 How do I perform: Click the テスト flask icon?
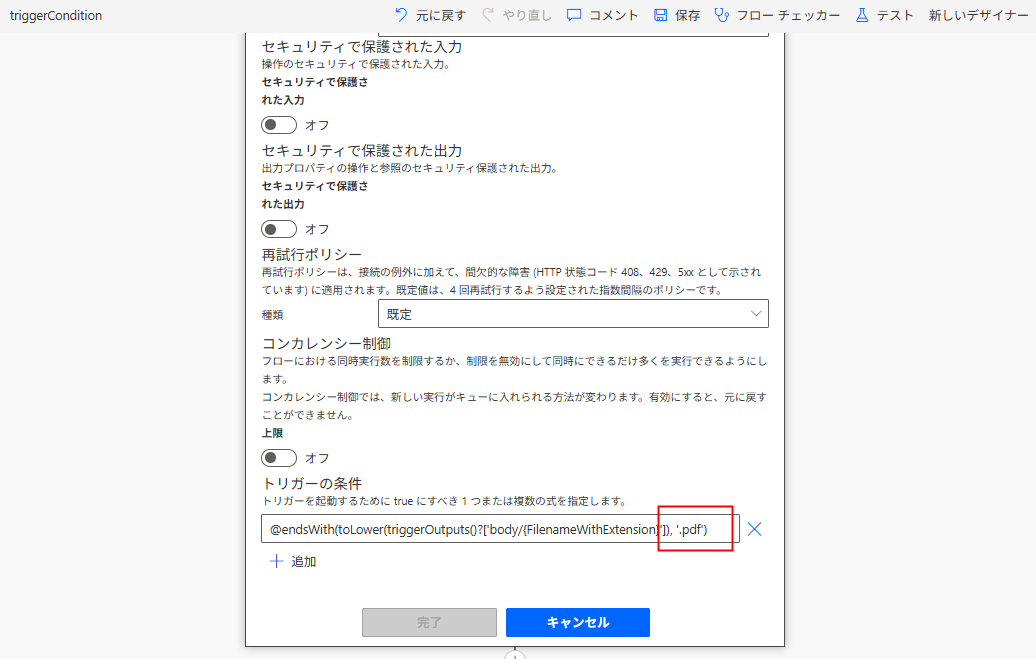(x=861, y=16)
